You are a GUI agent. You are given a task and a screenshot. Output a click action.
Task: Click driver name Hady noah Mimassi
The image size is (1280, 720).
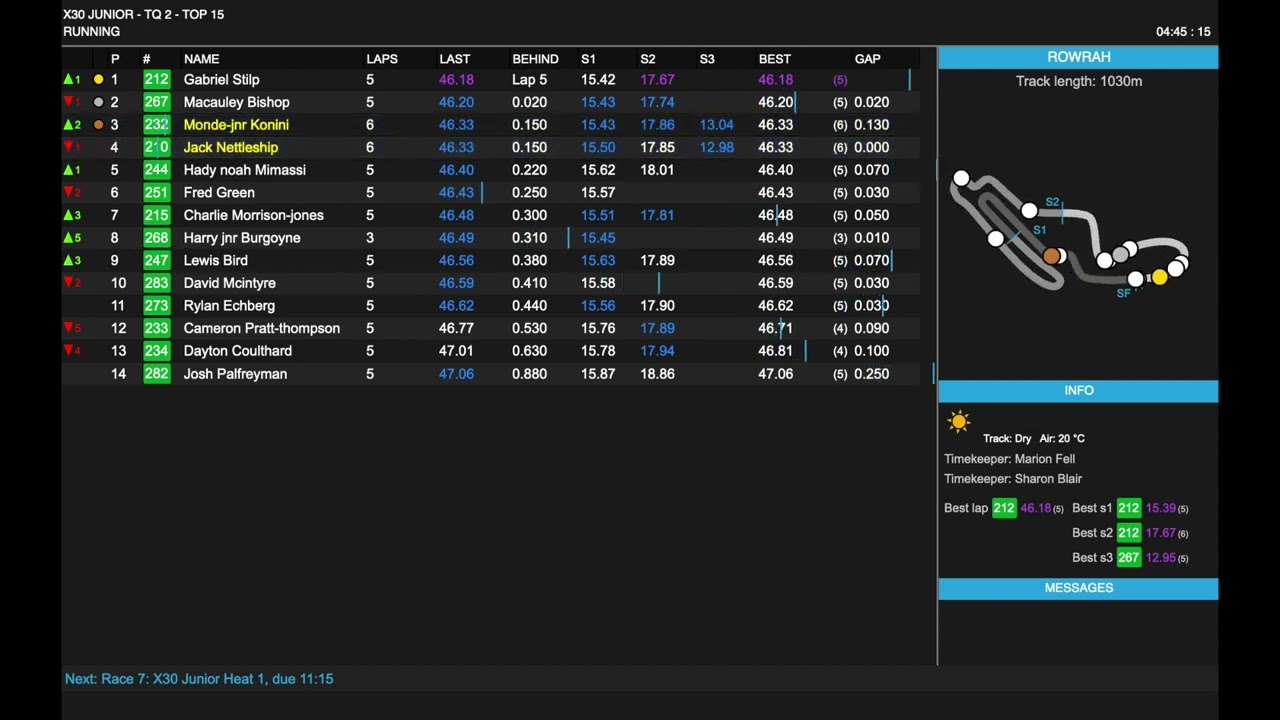[244, 170]
